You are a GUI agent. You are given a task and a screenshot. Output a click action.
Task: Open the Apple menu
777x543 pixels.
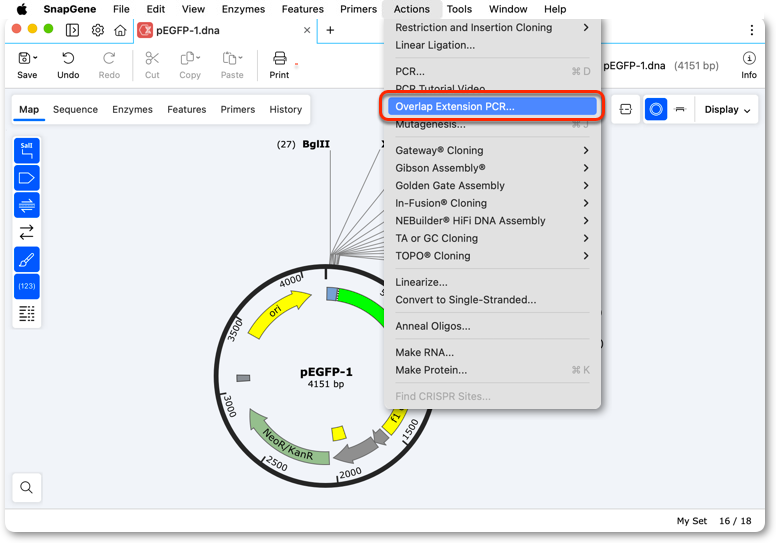tap(22, 9)
